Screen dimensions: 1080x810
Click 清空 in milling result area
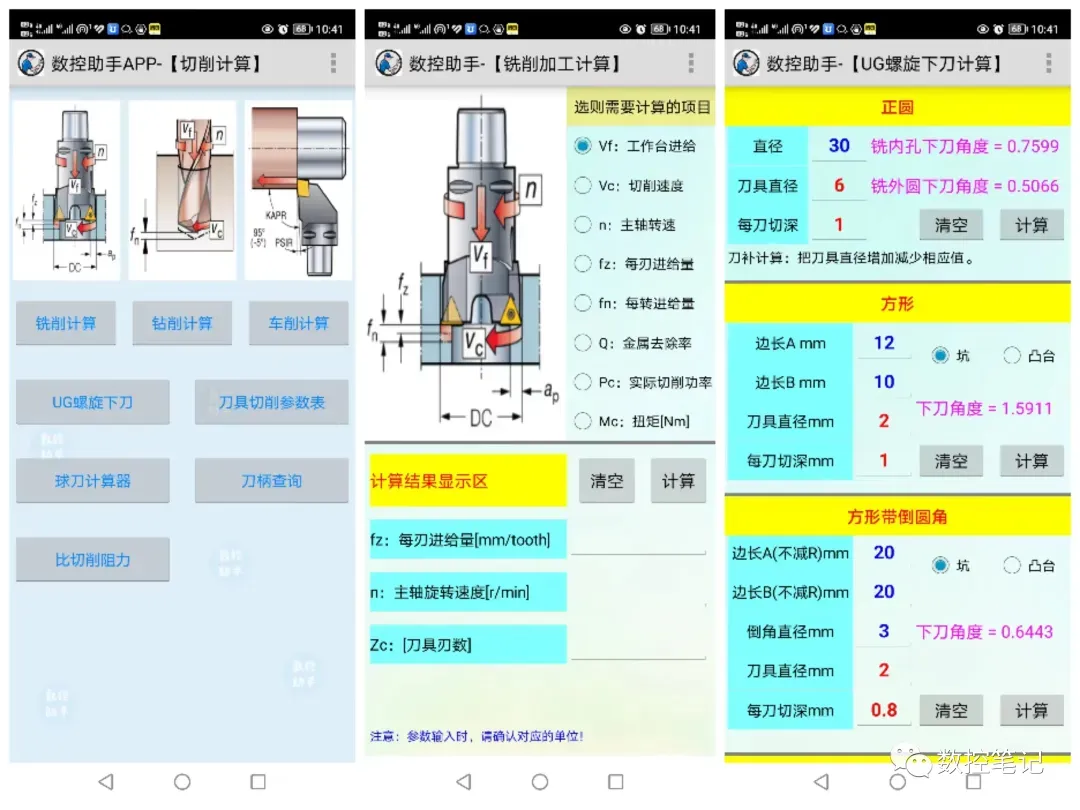[x=607, y=481]
